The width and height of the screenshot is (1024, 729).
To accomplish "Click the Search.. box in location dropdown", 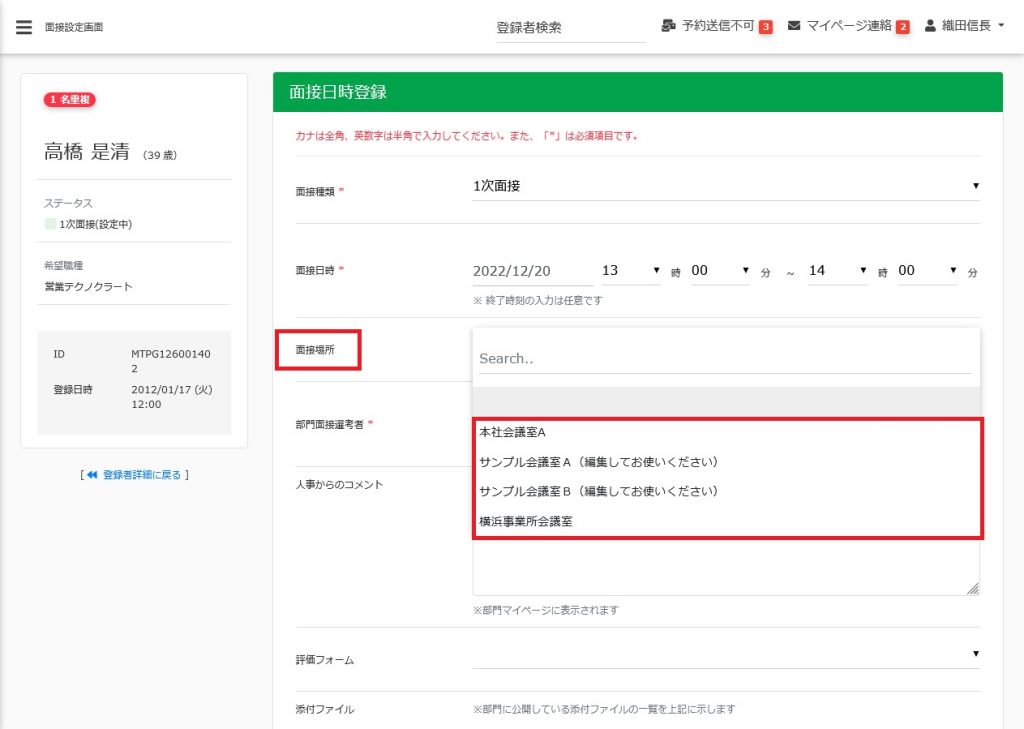I will pos(725,358).
